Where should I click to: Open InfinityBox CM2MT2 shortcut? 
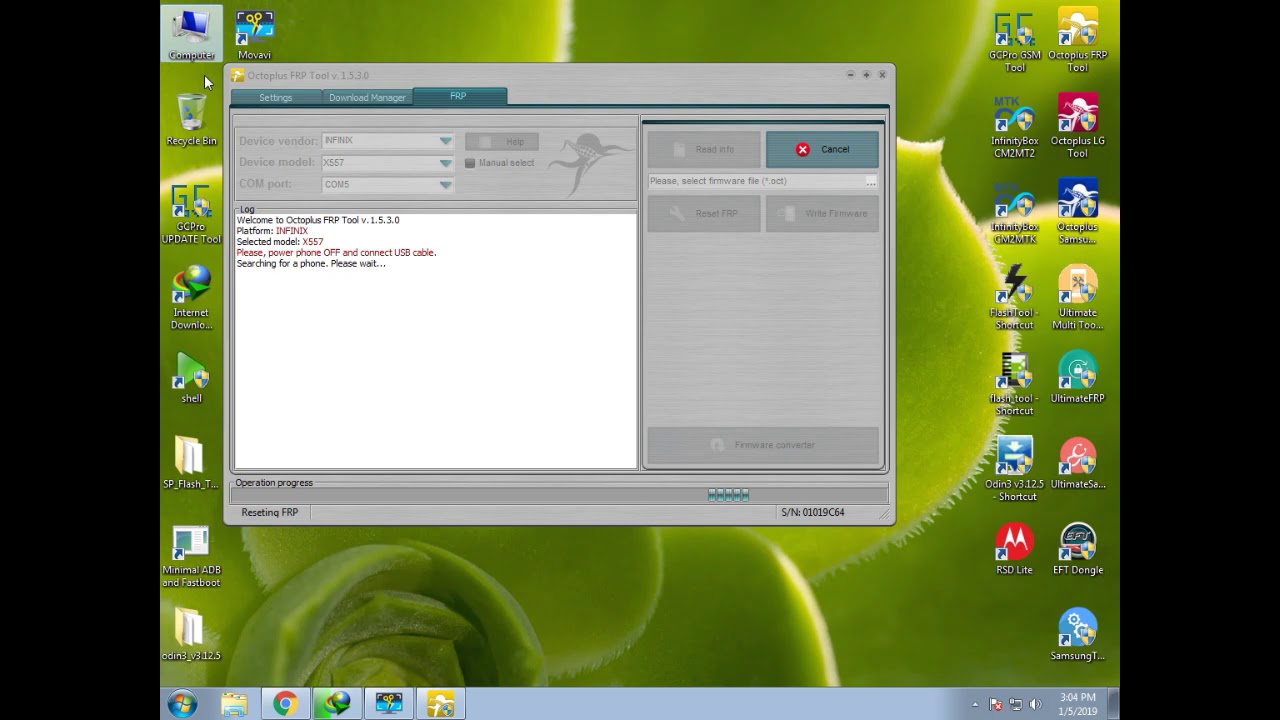tap(1014, 126)
